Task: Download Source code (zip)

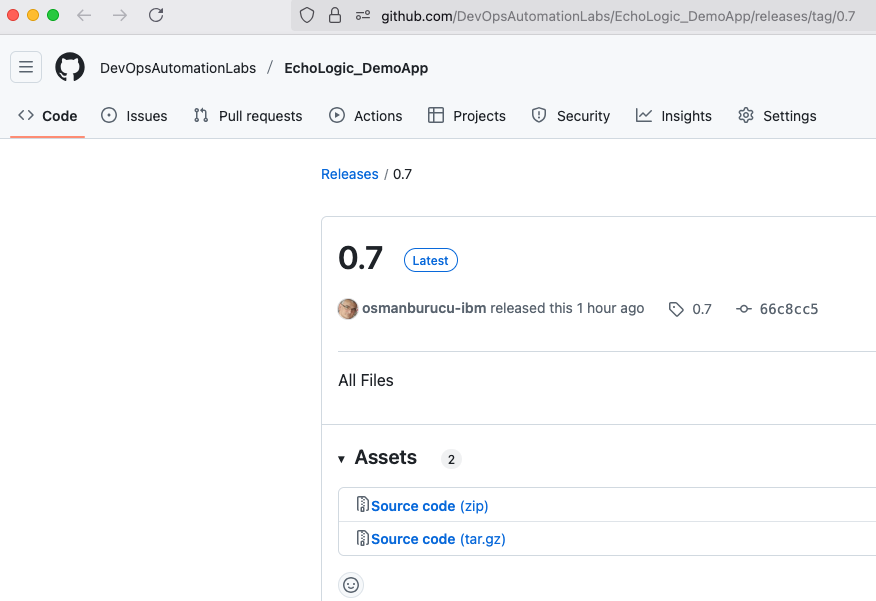Action: (x=429, y=506)
